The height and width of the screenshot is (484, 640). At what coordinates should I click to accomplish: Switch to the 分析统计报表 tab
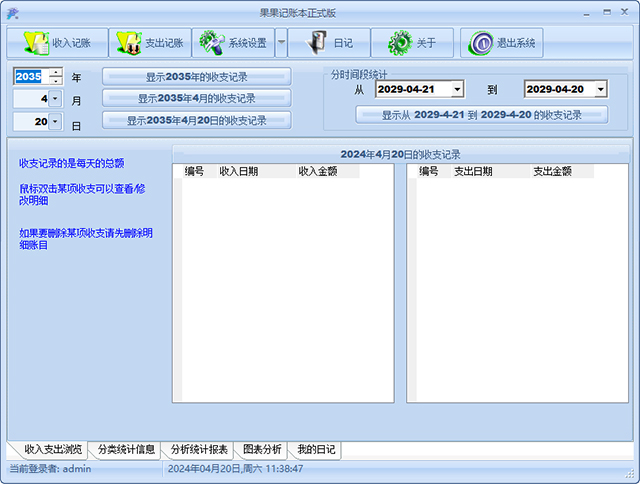click(x=199, y=449)
